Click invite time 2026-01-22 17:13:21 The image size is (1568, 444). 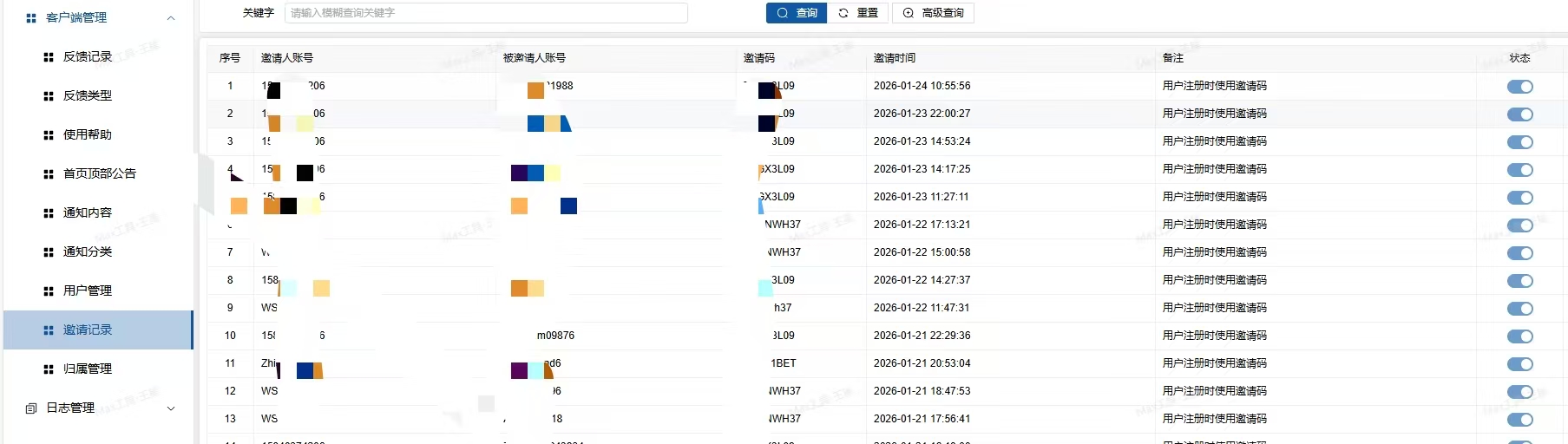922,225
